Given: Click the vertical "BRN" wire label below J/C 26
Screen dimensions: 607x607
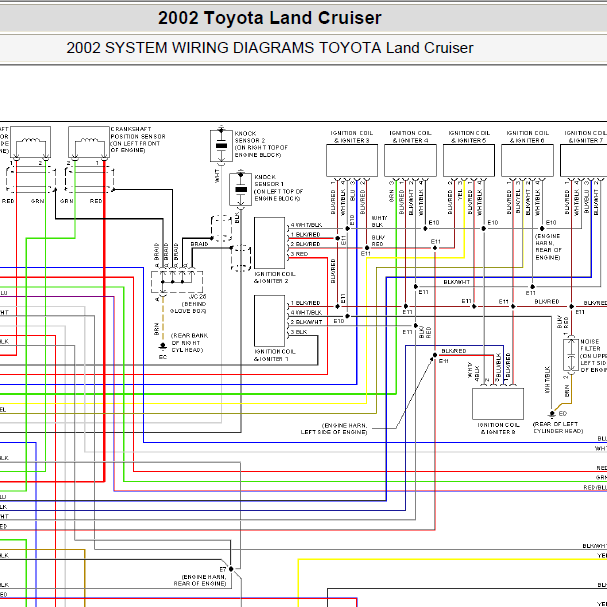Looking at the screenshot, I should [x=156, y=329].
